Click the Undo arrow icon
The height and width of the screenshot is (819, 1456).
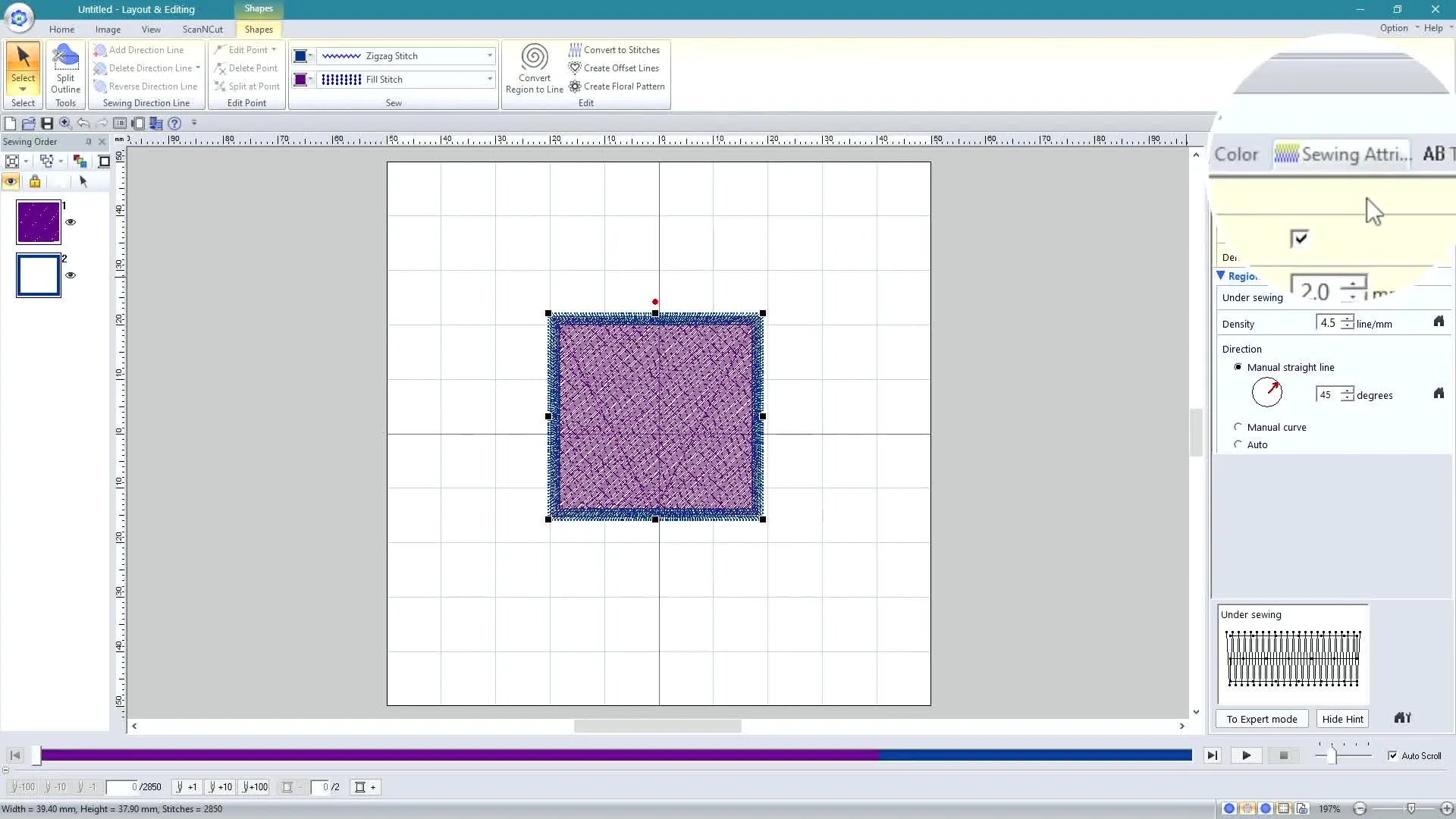[x=83, y=123]
